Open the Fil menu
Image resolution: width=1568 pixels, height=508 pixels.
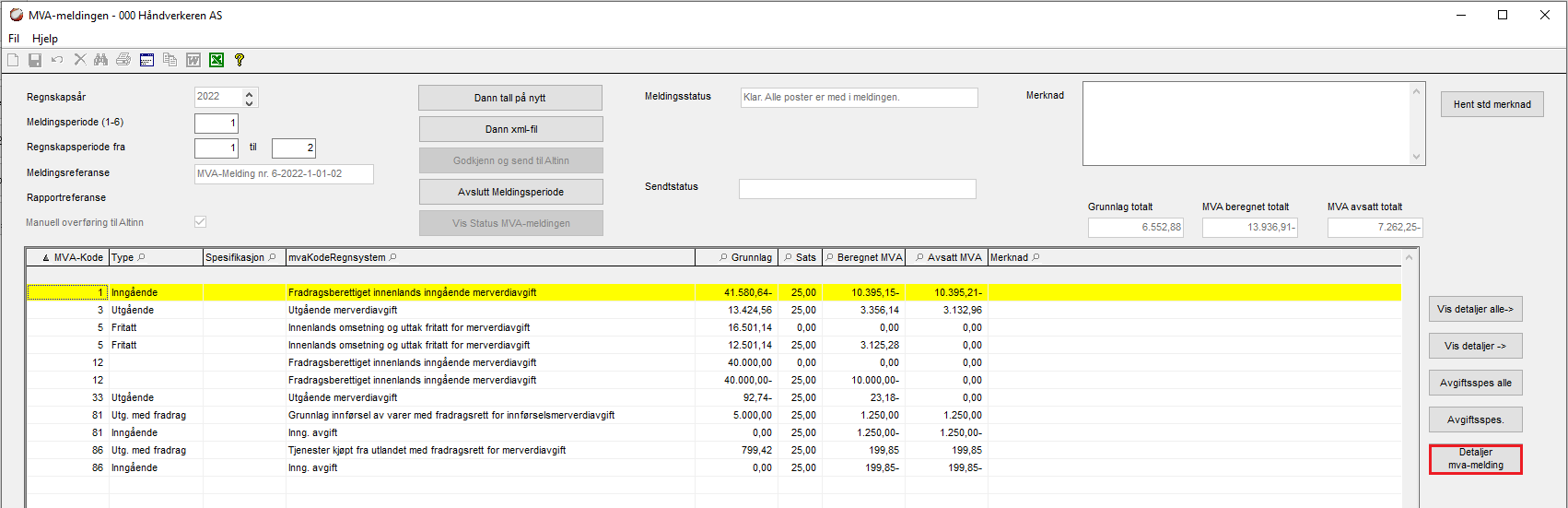click(14, 39)
